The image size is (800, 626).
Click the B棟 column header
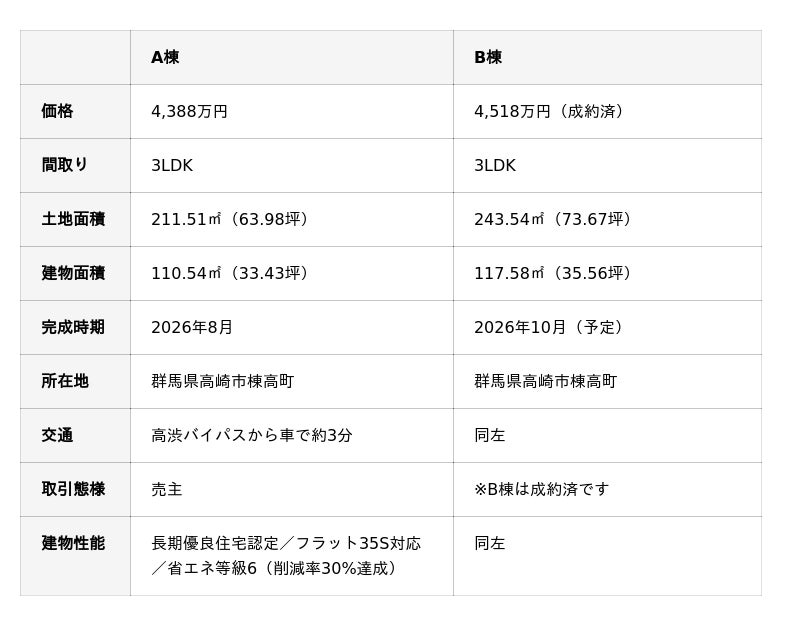click(x=488, y=57)
